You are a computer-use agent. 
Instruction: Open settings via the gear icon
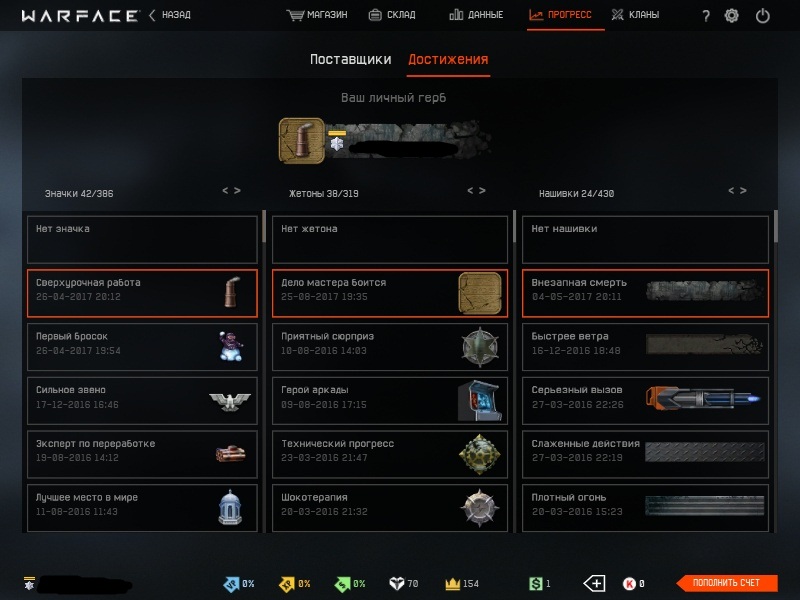click(x=731, y=16)
